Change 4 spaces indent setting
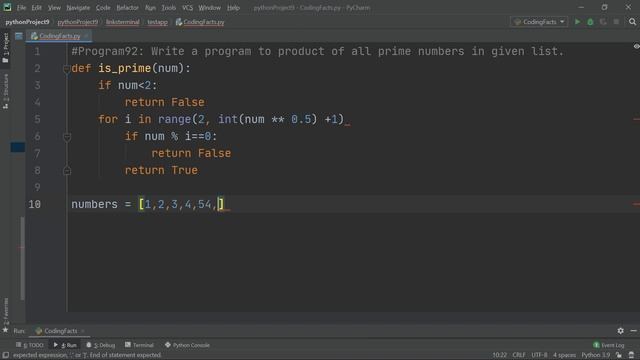This screenshot has width=640, height=360. point(564,355)
